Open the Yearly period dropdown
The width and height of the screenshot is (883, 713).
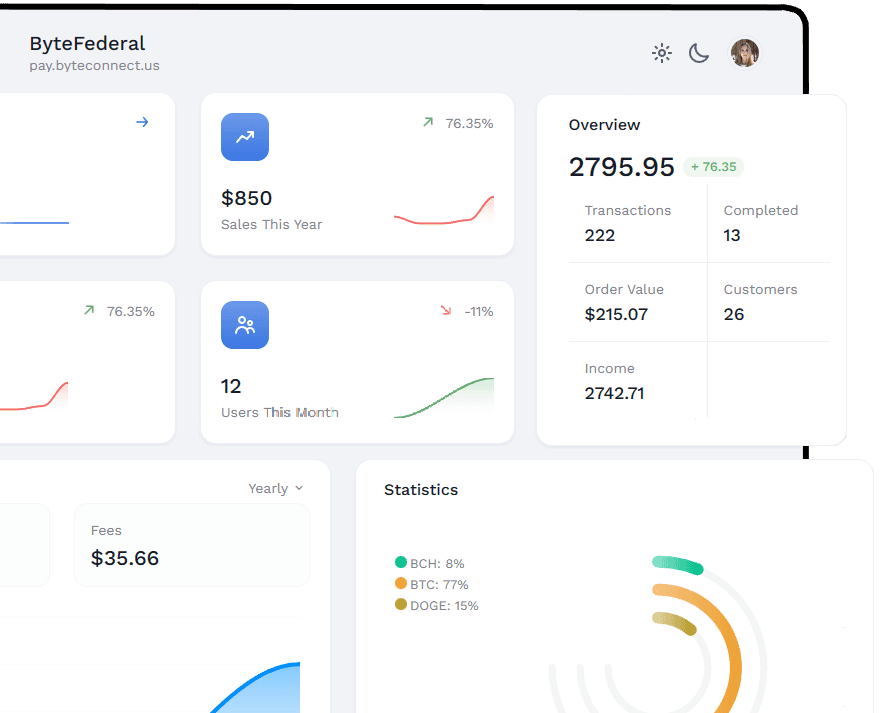pyautogui.click(x=276, y=488)
